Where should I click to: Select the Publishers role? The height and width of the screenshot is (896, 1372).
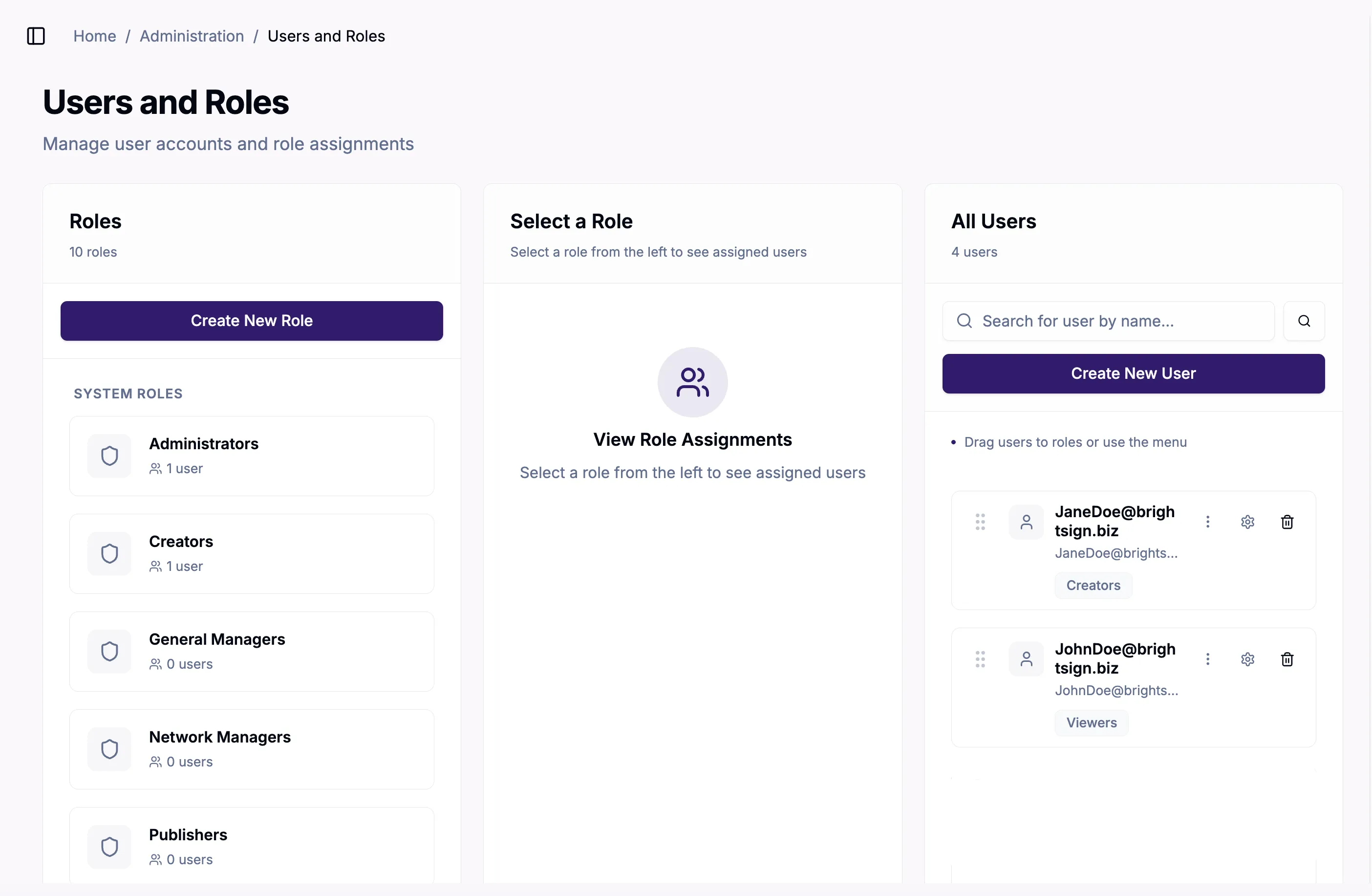click(x=252, y=845)
